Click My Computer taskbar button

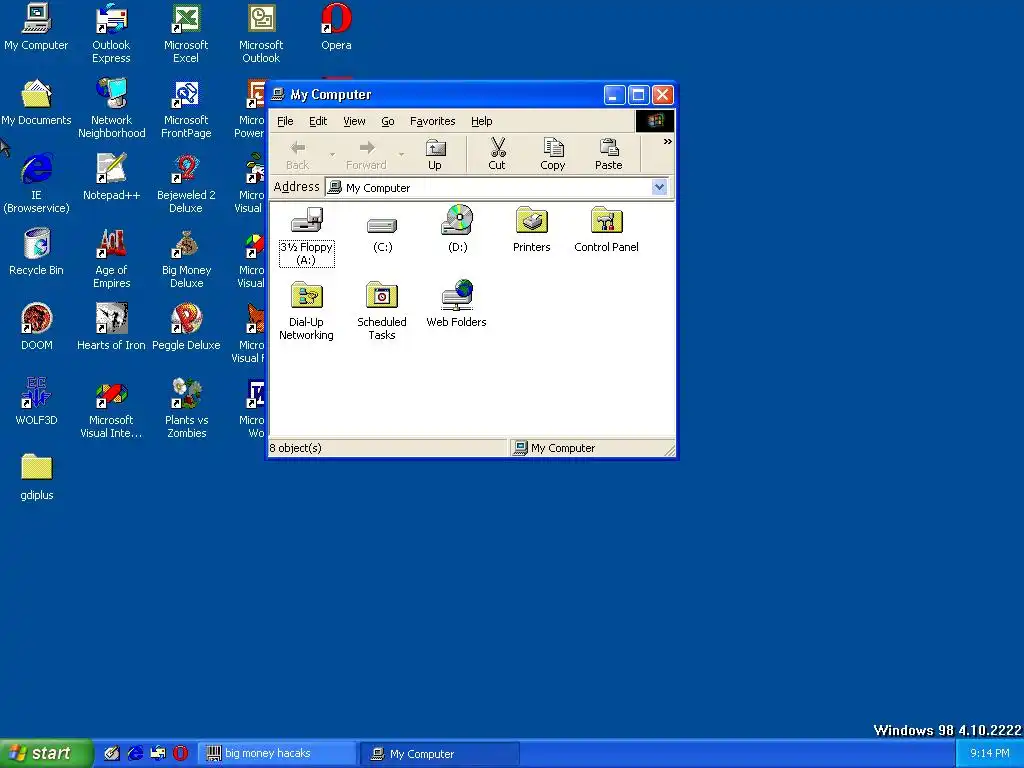440,754
